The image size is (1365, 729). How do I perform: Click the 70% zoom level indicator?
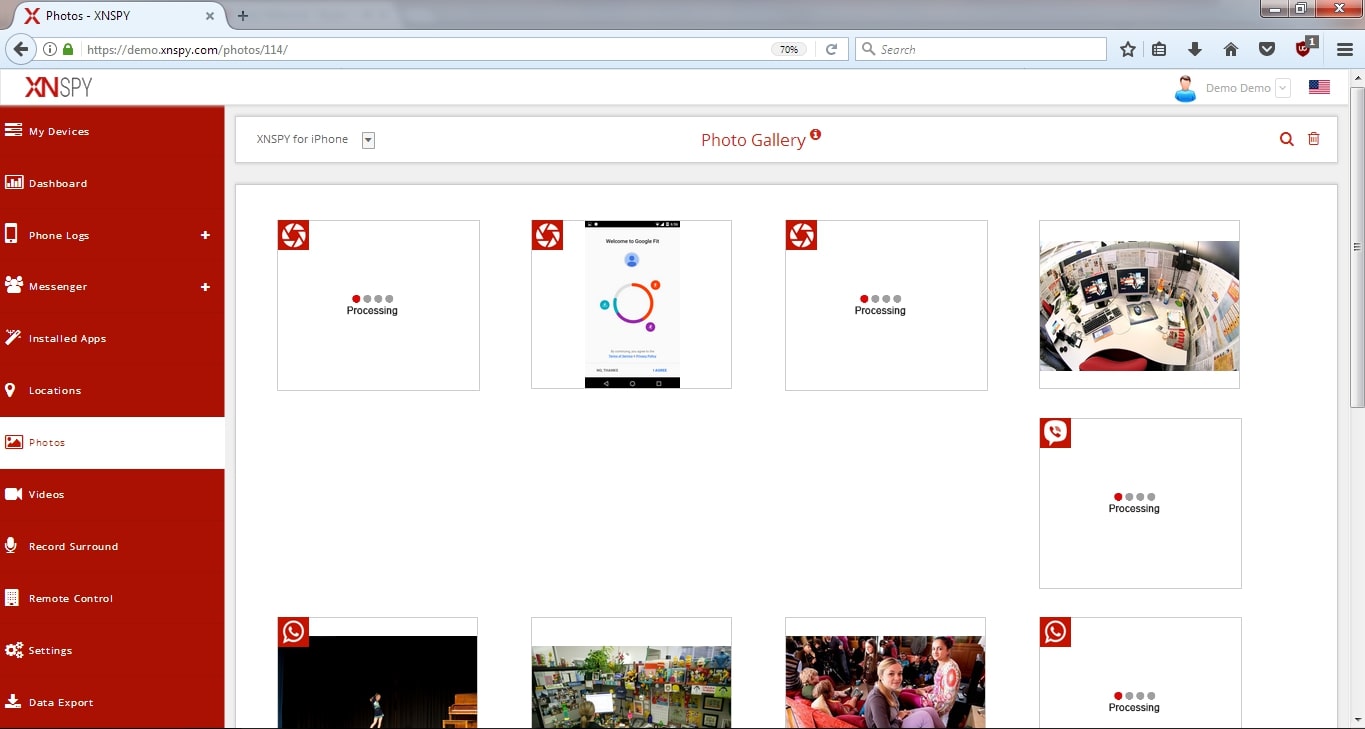click(789, 49)
